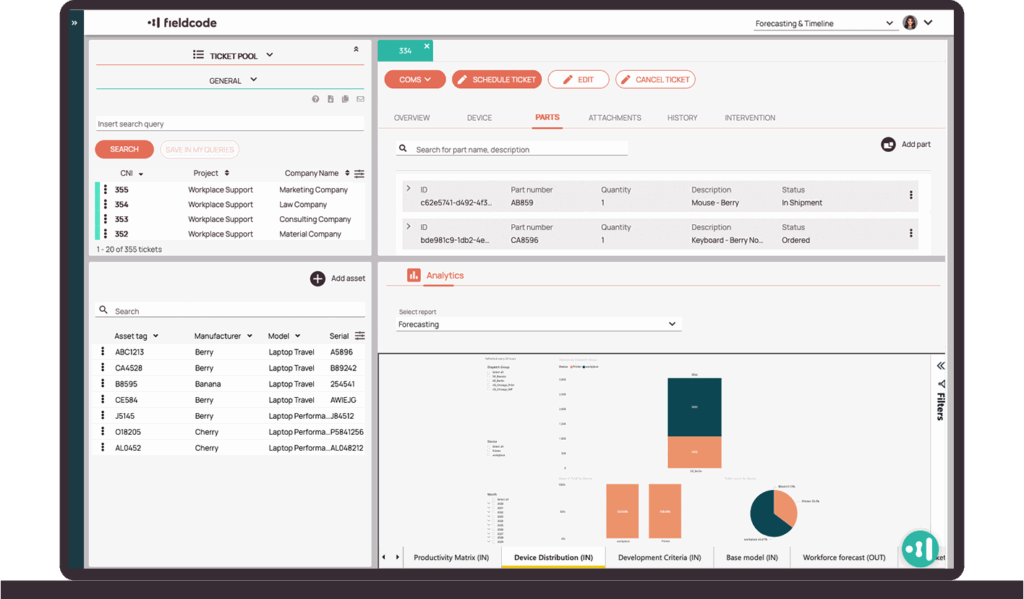This screenshot has width=1024, height=599.
Task: Click the Add part icon
Action: tap(888, 145)
